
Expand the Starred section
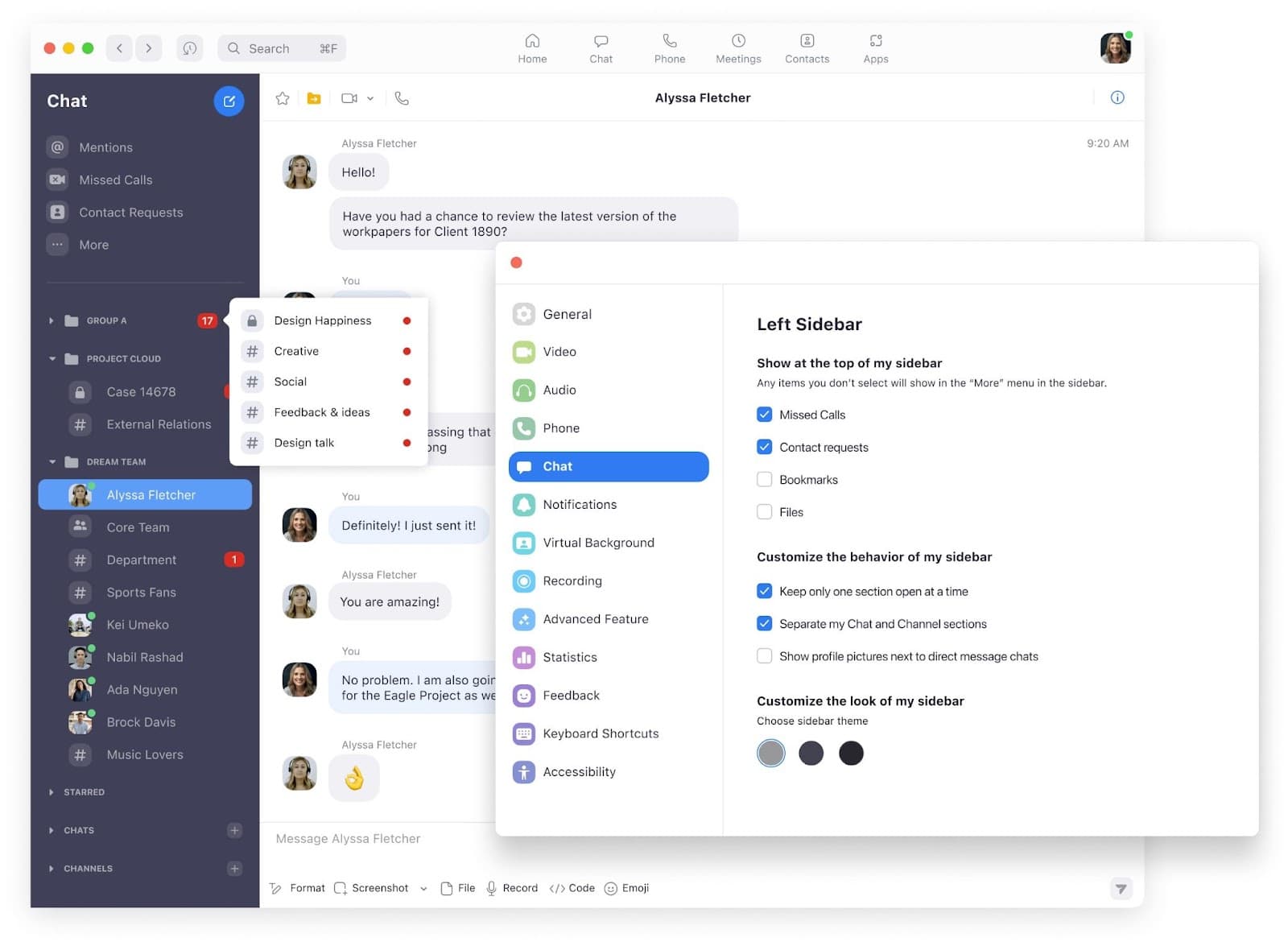click(x=52, y=792)
